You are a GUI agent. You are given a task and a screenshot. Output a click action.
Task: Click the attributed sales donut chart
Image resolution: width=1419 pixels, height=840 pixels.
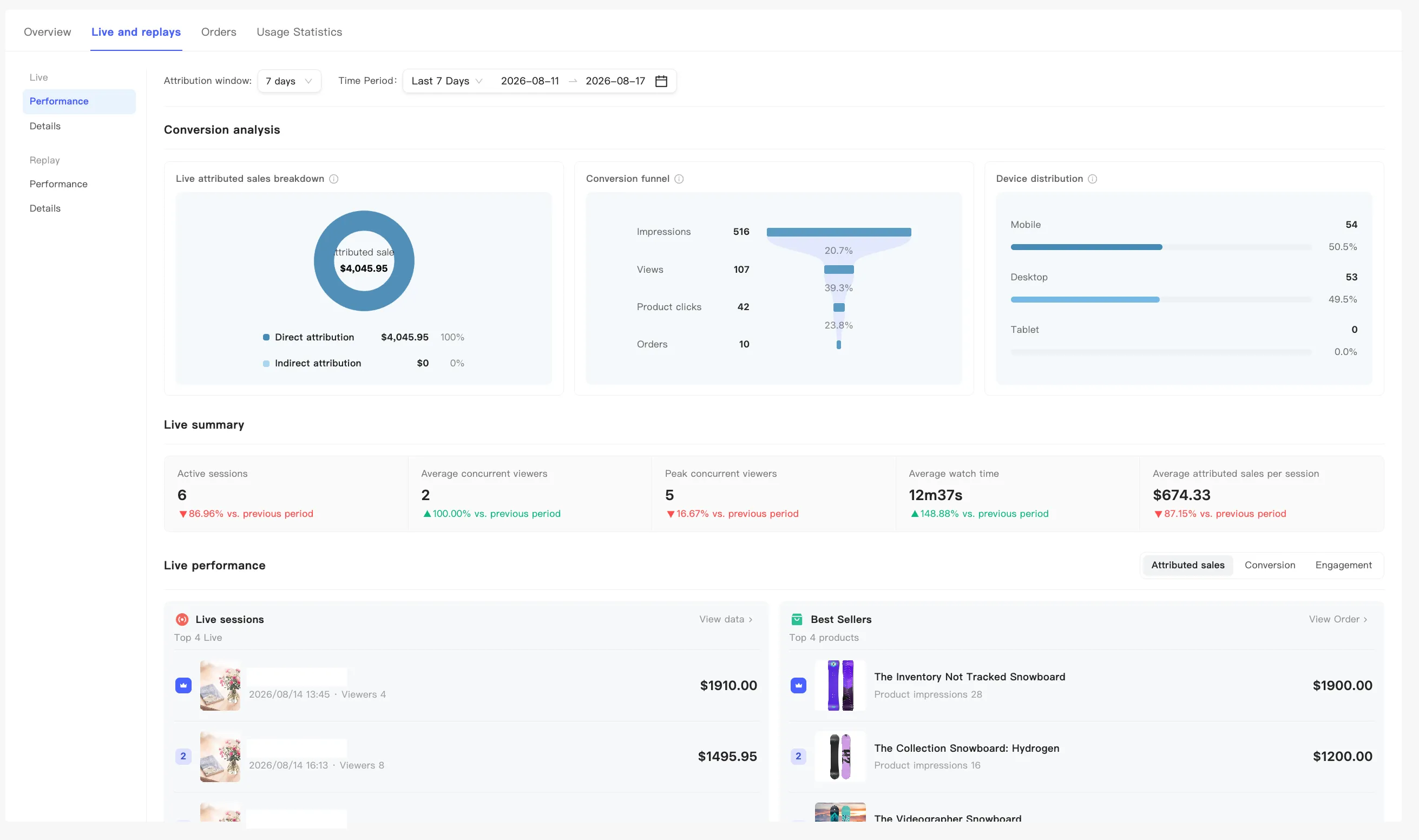click(x=364, y=261)
